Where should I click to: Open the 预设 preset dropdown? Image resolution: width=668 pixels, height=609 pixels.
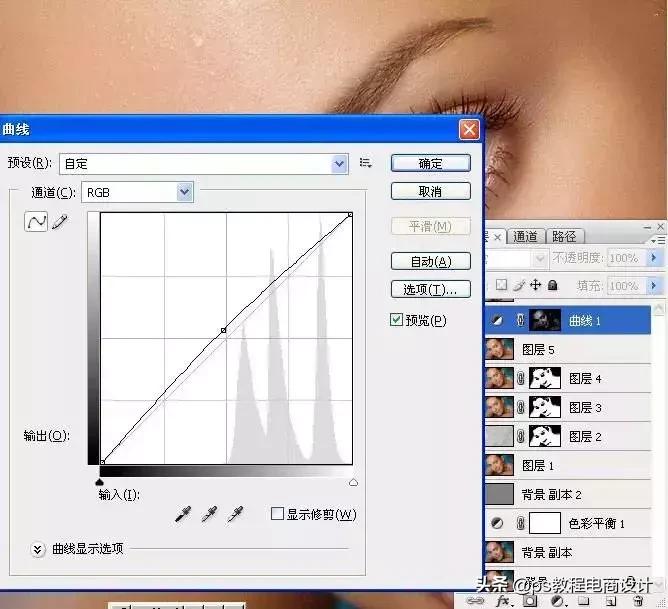339,164
